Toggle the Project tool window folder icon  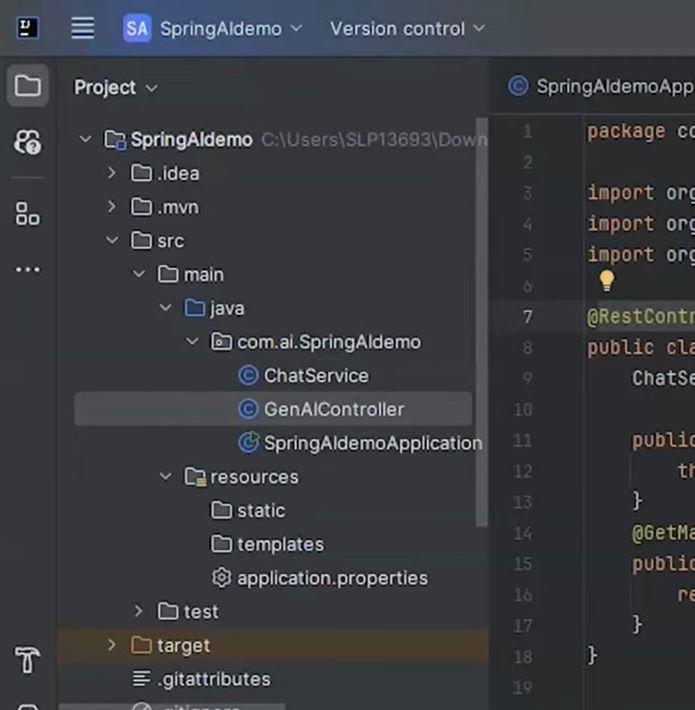click(28, 85)
